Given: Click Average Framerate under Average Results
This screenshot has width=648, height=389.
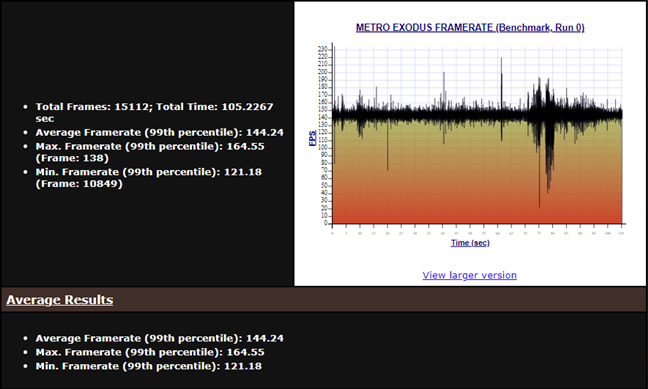Looking at the screenshot, I should pos(160,339).
